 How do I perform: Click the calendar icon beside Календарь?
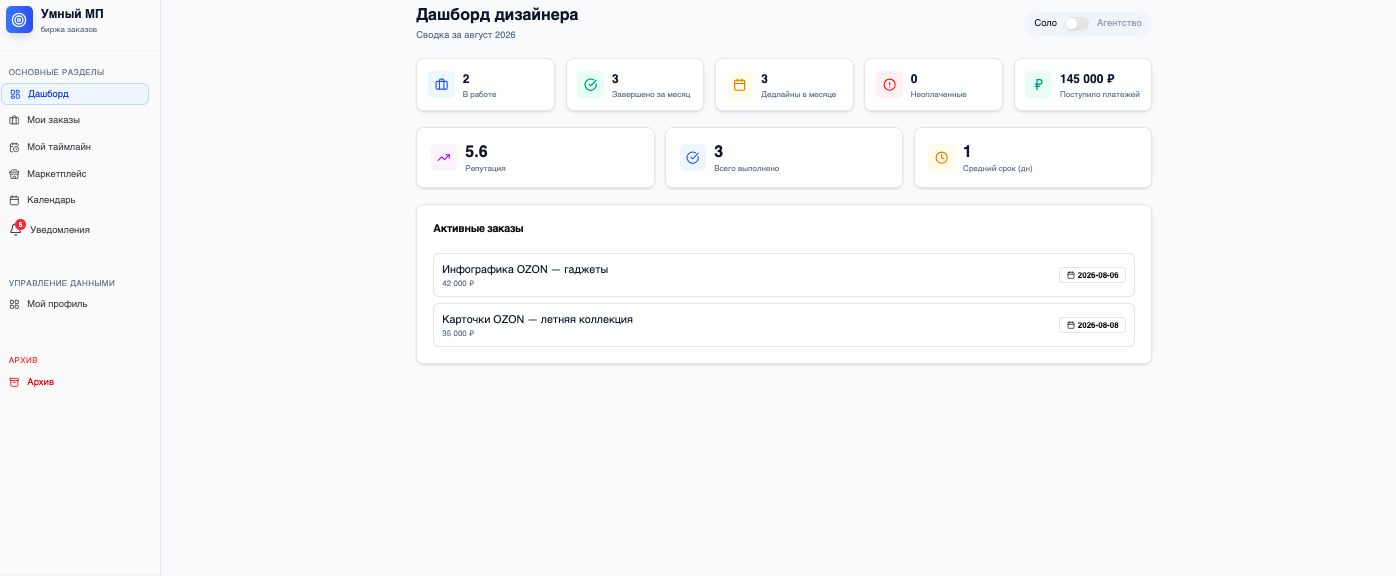click(14, 200)
